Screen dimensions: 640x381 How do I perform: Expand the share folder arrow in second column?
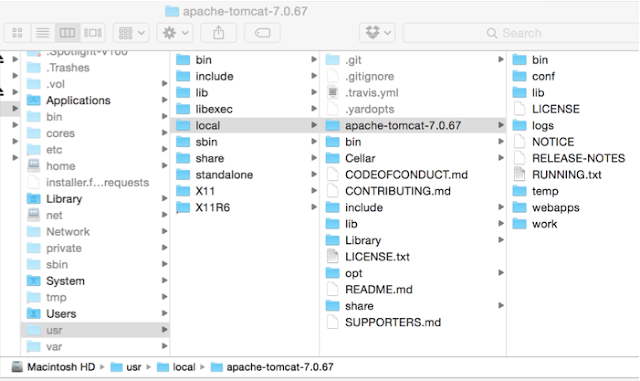tap(314, 158)
